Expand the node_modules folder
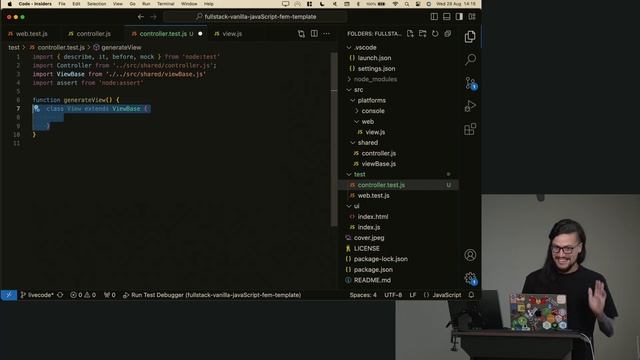640x360 pixels. point(349,79)
